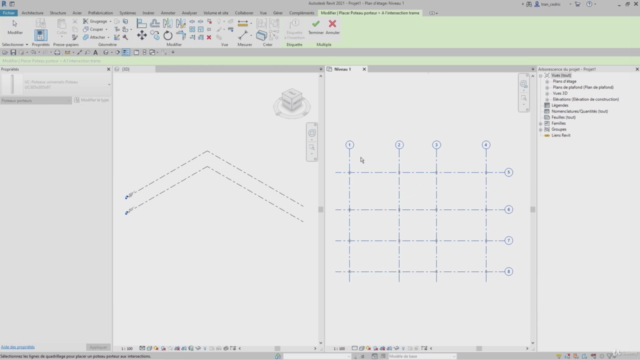Screen dimensions: 640x360
Task: Select the Offset tool in Modifier panel
Action: (x=155, y=23)
